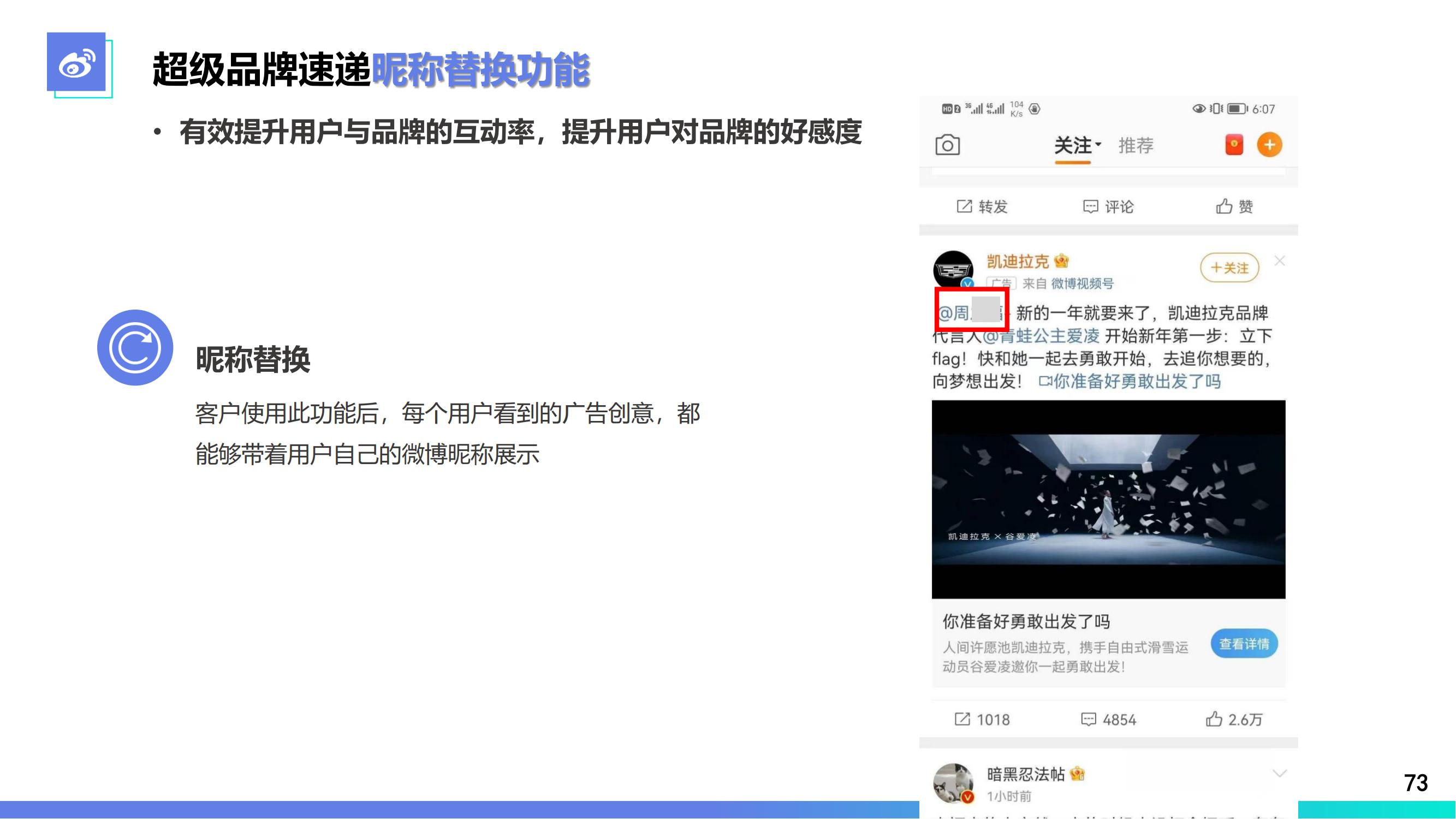1456x819 pixels.
Task: Repost the ad showing 1018 reposts
Action: pos(982,720)
